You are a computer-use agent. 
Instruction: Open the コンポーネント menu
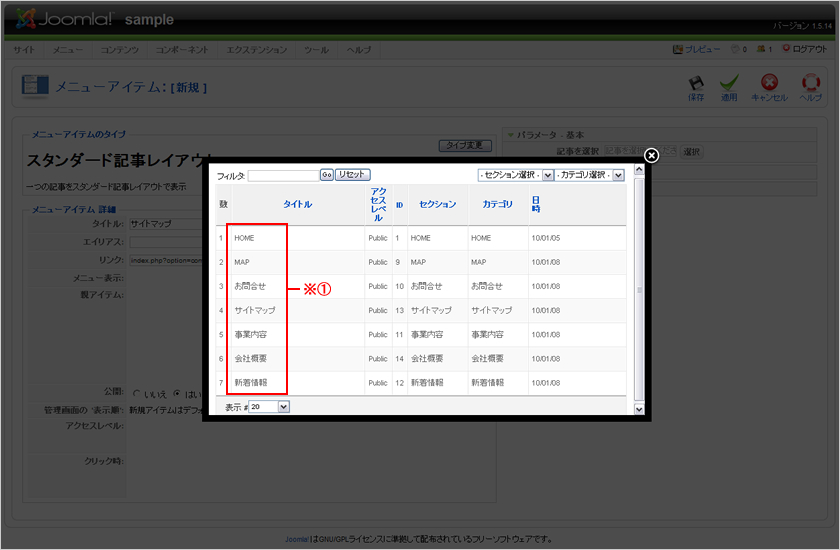coord(182,50)
